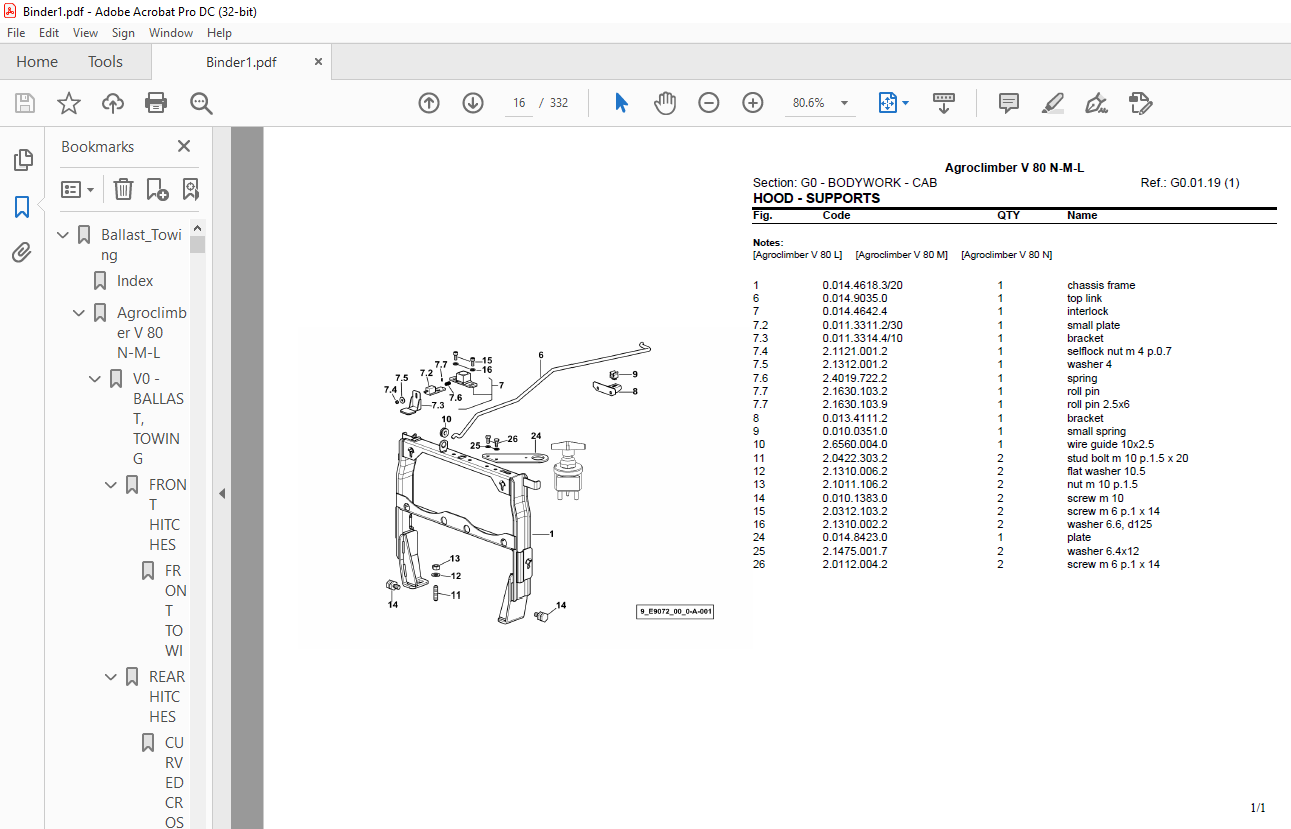Viewport: 1291px width, 829px height.
Task: Find the current bookmark
Action: click(190, 189)
